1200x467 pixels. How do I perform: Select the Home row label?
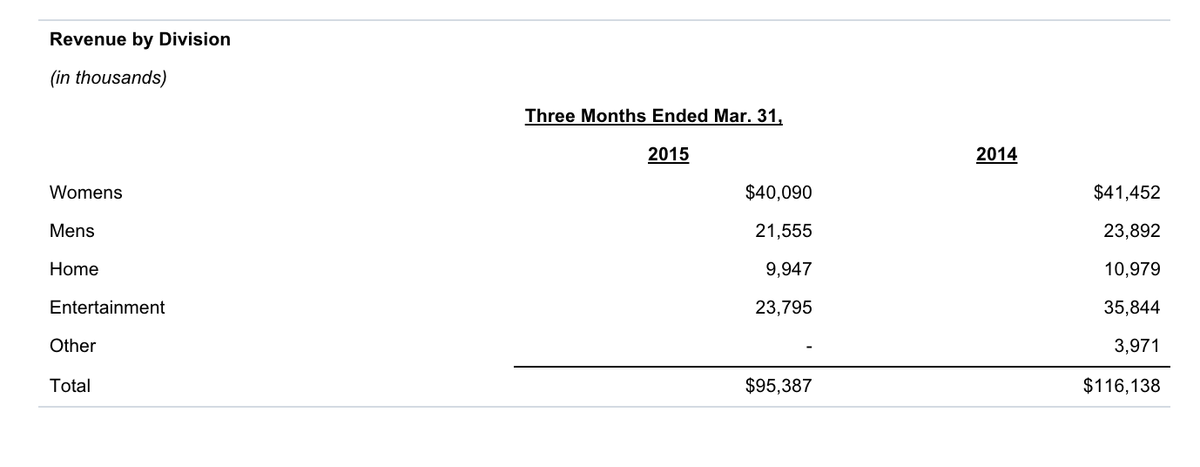(74, 269)
